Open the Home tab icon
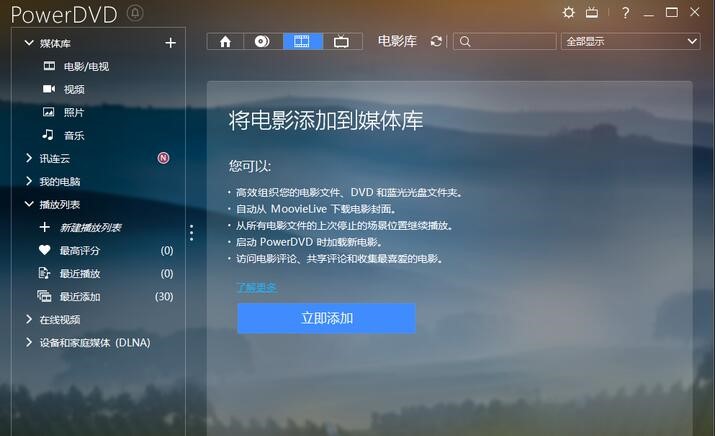718x436 pixels. (225, 42)
